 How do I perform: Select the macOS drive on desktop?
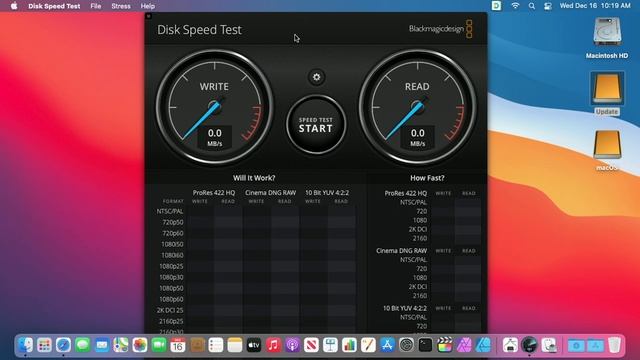[x=607, y=150]
